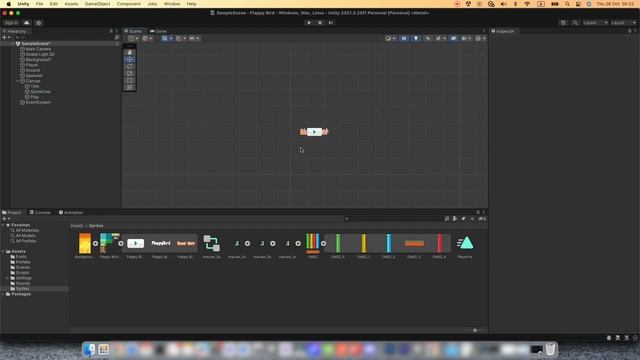Open the Scripts folder
The height and width of the screenshot is (360, 640).
20,273
